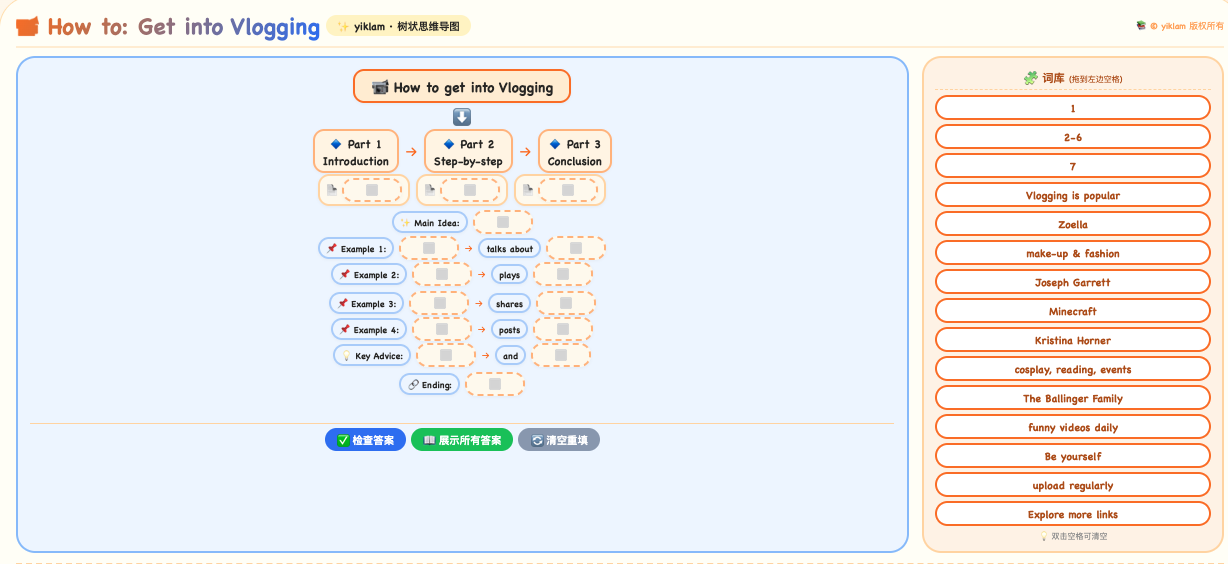
Task: Select the 'The Ballinger Family' word chip
Action: [1073, 398]
